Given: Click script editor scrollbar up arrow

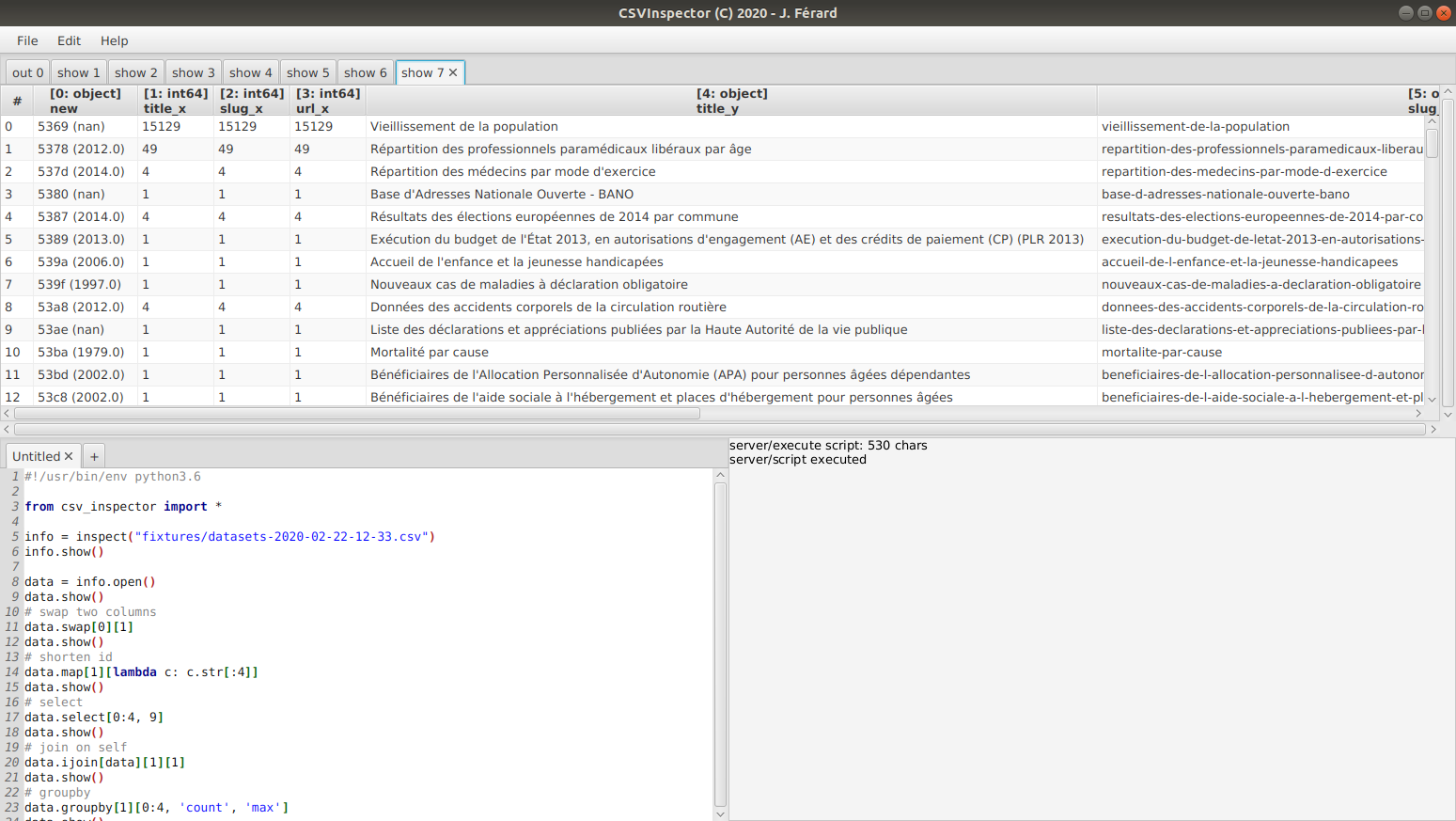Looking at the screenshot, I should coord(721,475).
